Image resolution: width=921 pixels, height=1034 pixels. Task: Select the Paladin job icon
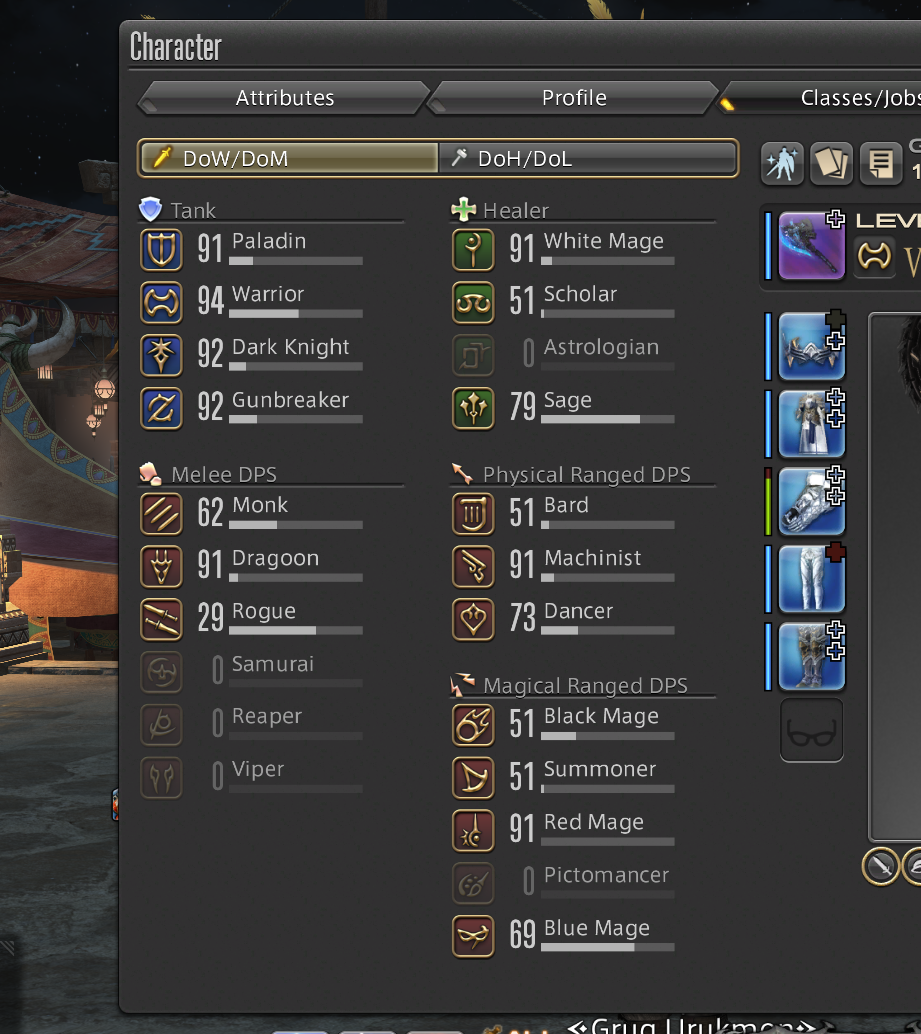coord(162,250)
